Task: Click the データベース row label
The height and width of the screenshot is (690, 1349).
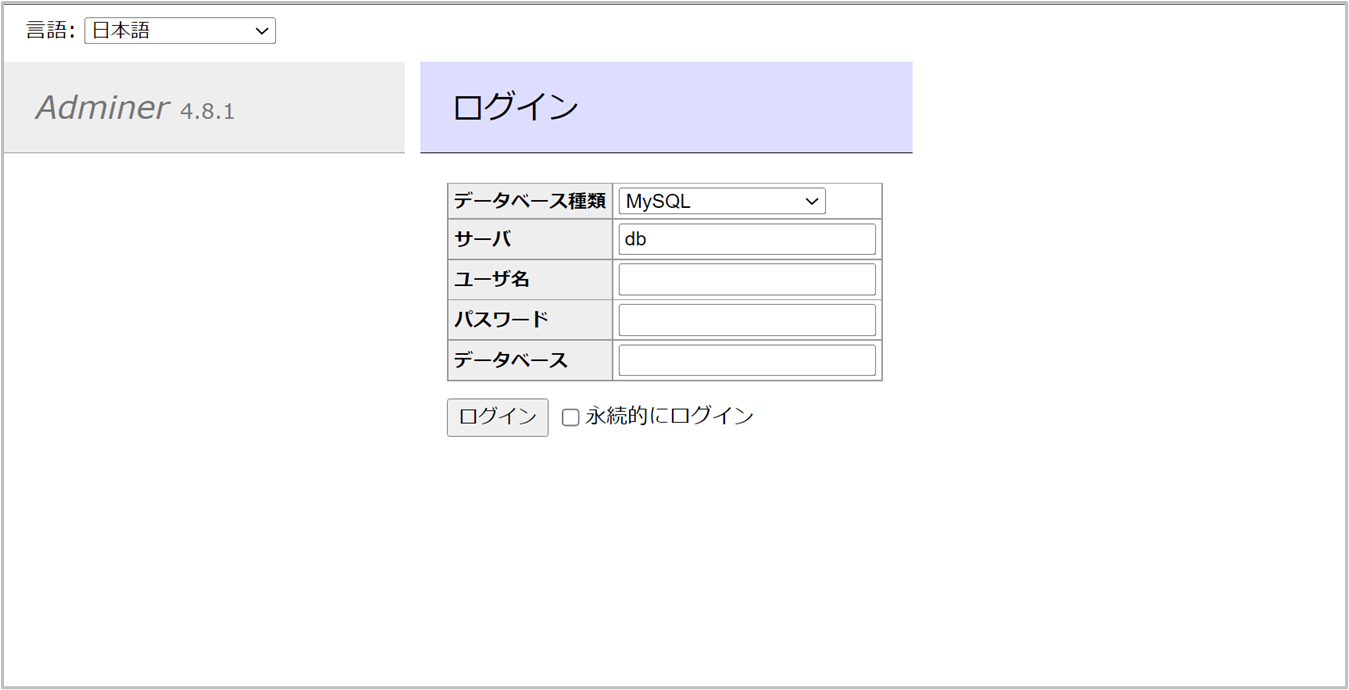Action: (510, 360)
